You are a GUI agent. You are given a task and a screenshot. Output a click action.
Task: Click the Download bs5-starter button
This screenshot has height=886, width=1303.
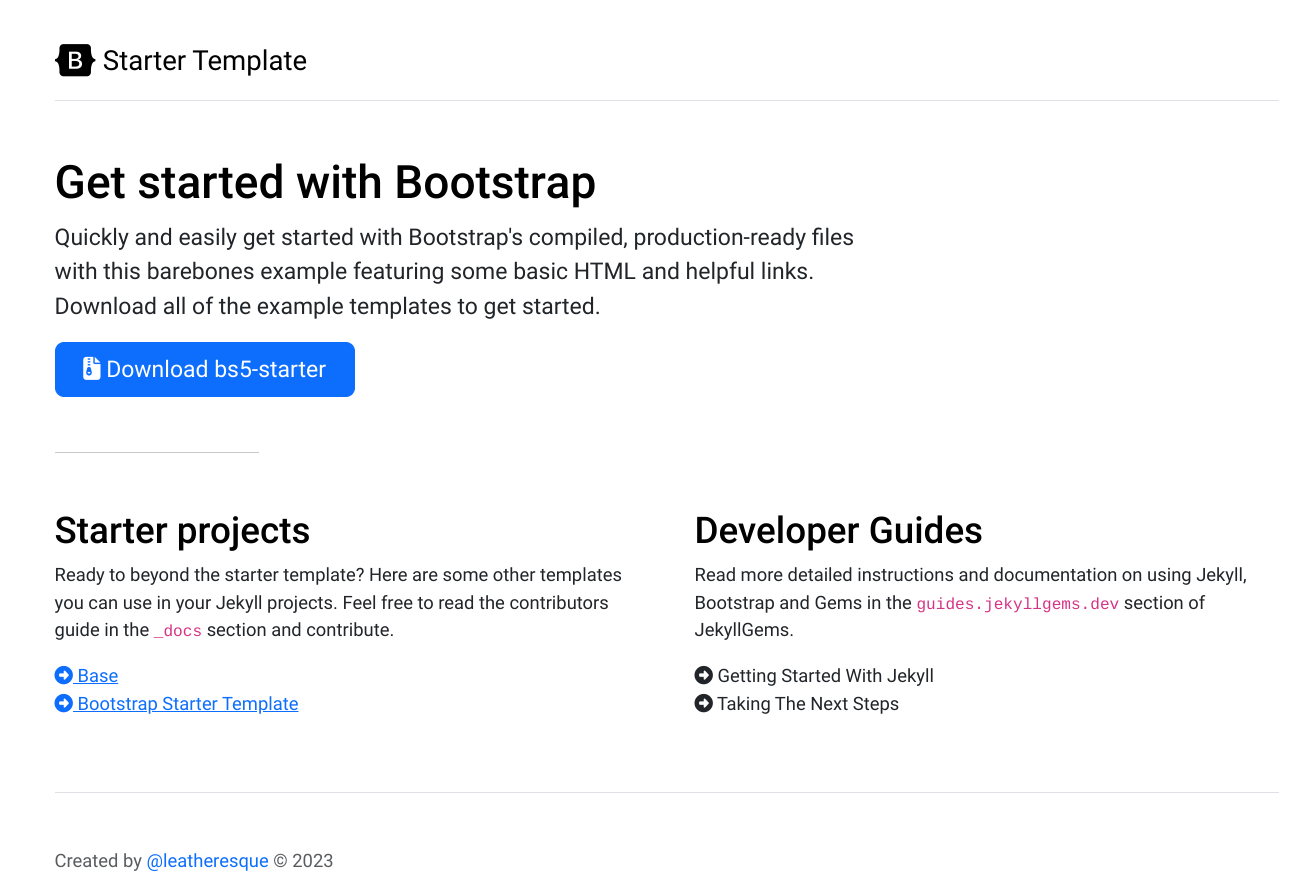pyautogui.click(x=205, y=369)
